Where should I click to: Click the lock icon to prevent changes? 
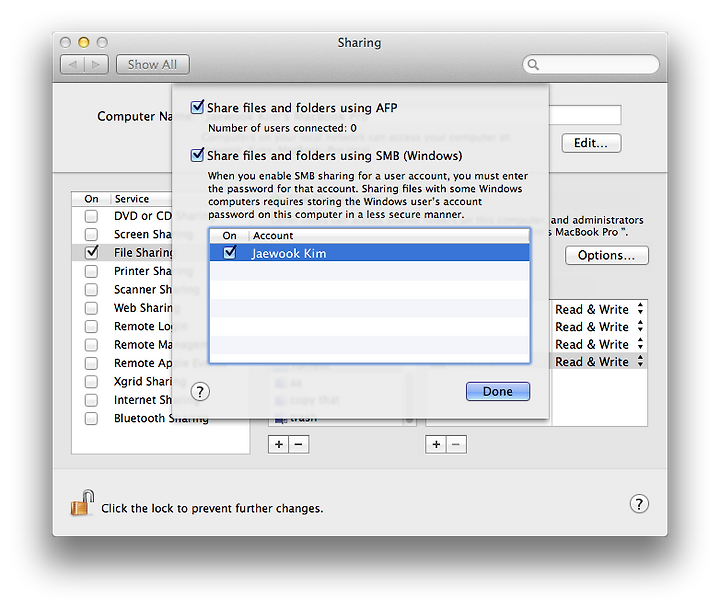tap(83, 502)
